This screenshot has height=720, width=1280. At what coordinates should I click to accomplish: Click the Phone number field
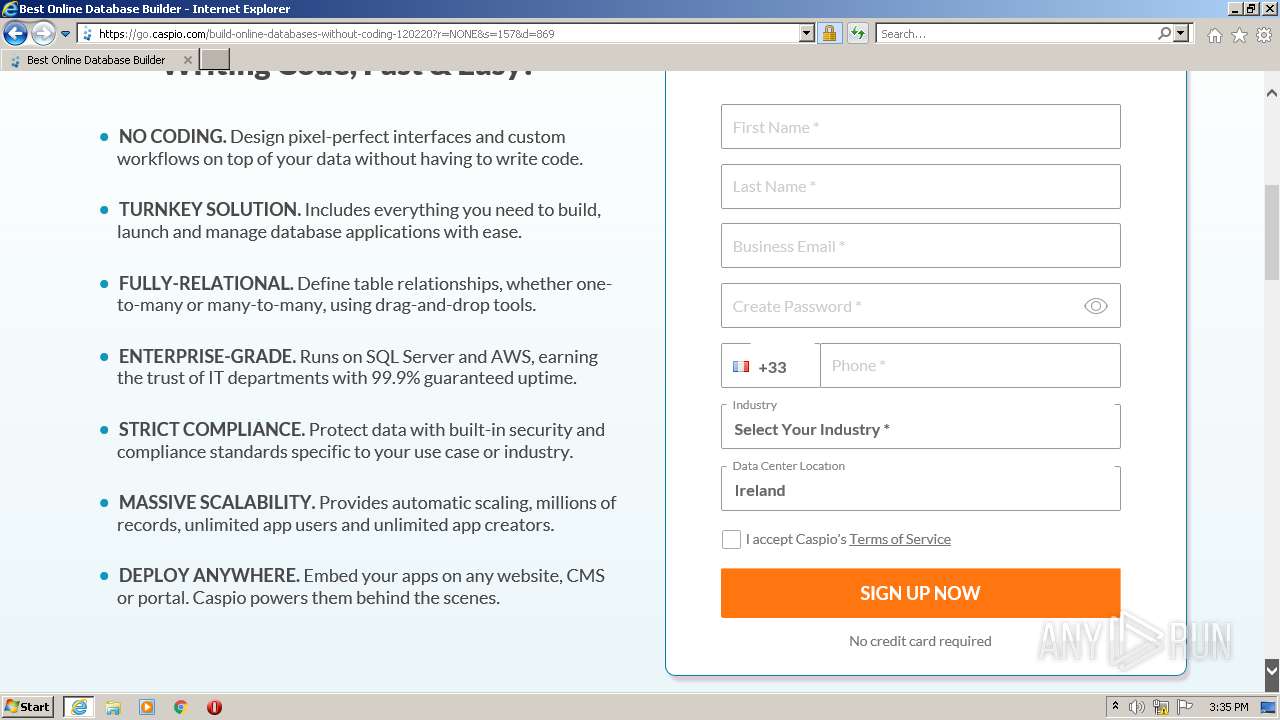(x=970, y=366)
